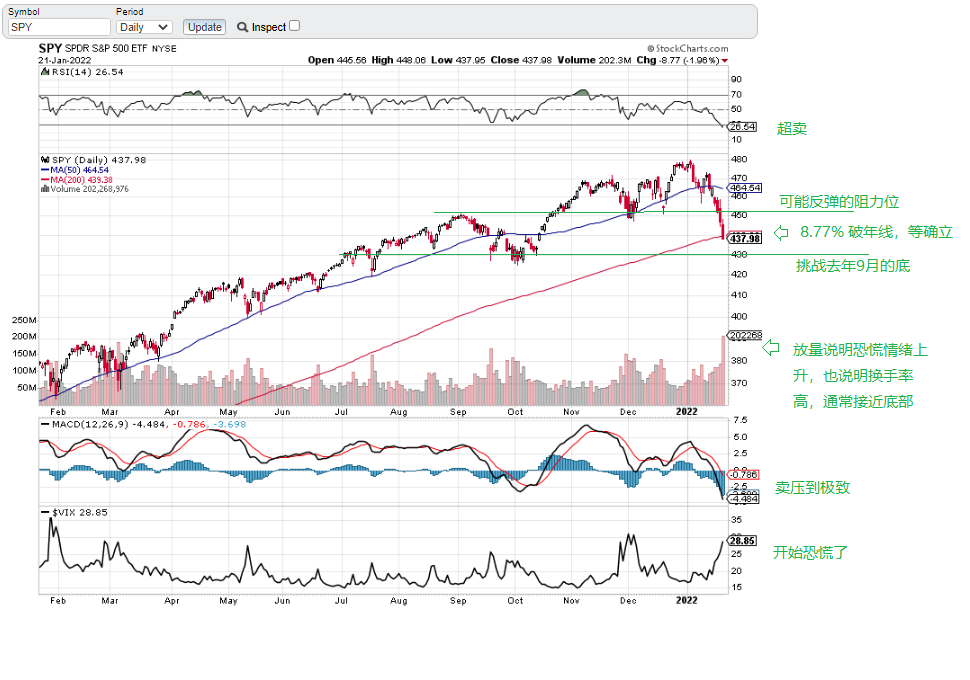
Task: Click the 437.98 last price tag on axis
Action: [x=745, y=239]
